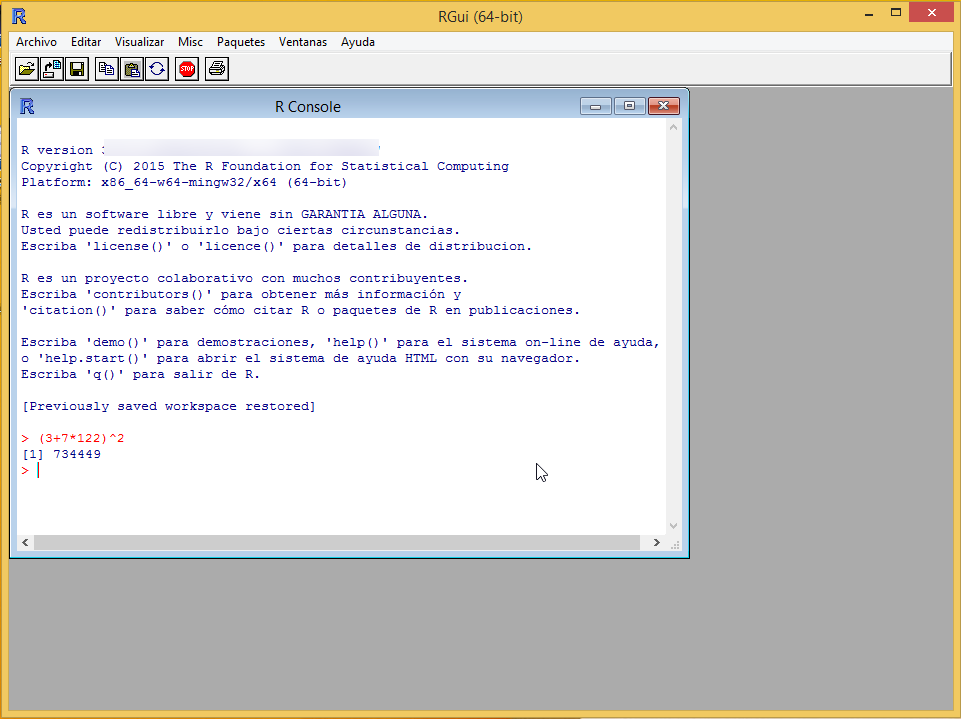Stop current computation with the STOP icon

click(187, 69)
